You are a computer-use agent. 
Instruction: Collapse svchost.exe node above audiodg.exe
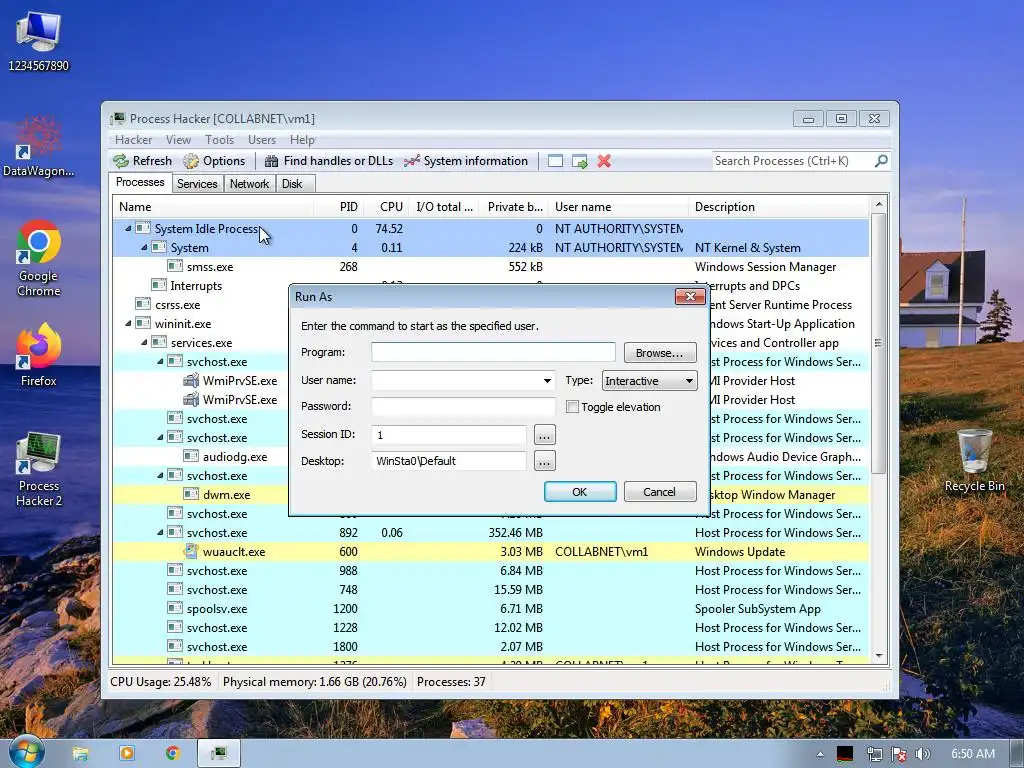[x=160, y=438]
